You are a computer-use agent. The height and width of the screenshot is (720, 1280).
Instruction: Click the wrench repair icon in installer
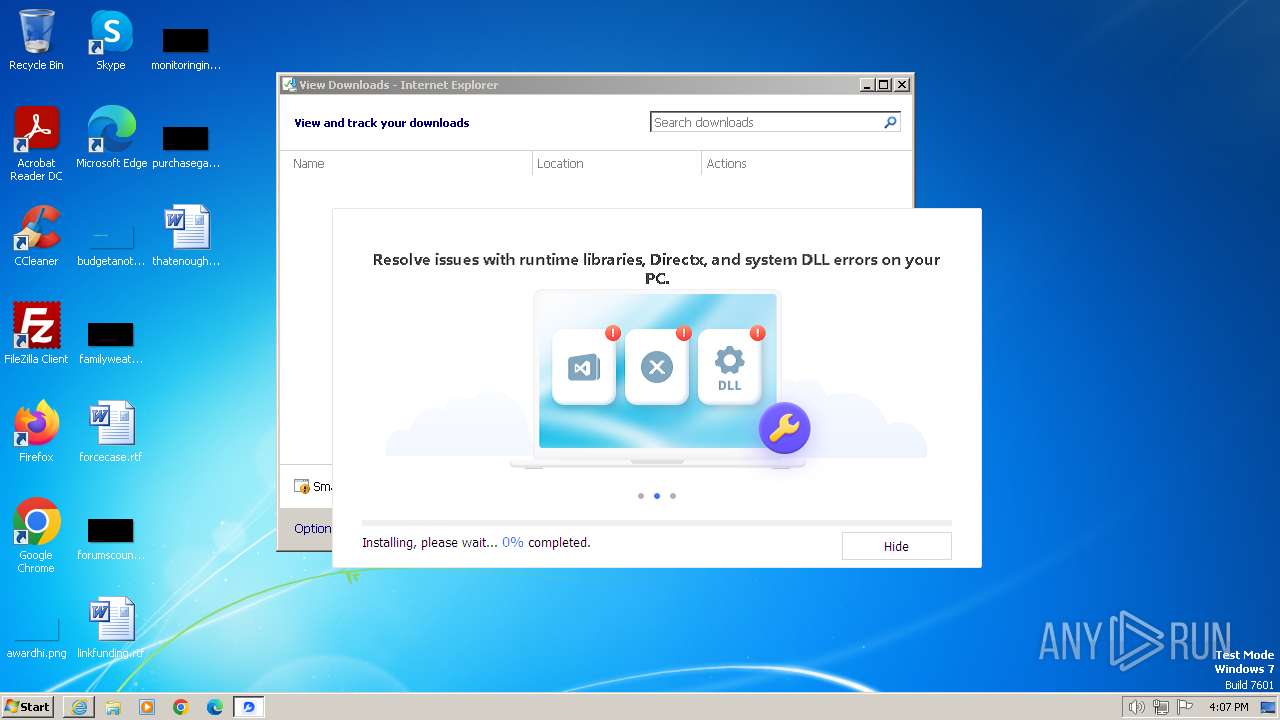coord(784,428)
